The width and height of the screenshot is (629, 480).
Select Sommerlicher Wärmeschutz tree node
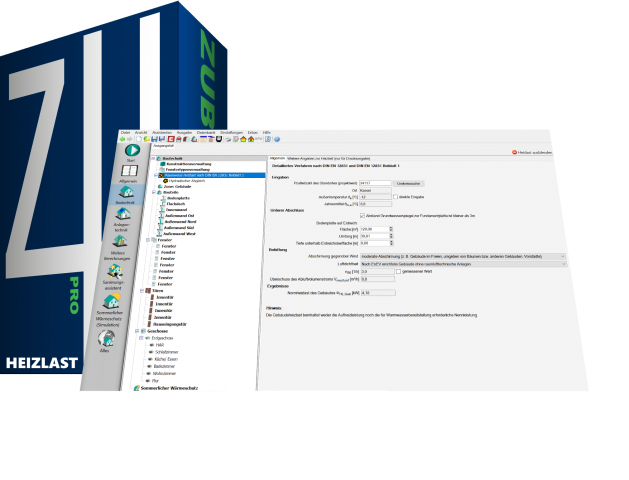click(169, 388)
